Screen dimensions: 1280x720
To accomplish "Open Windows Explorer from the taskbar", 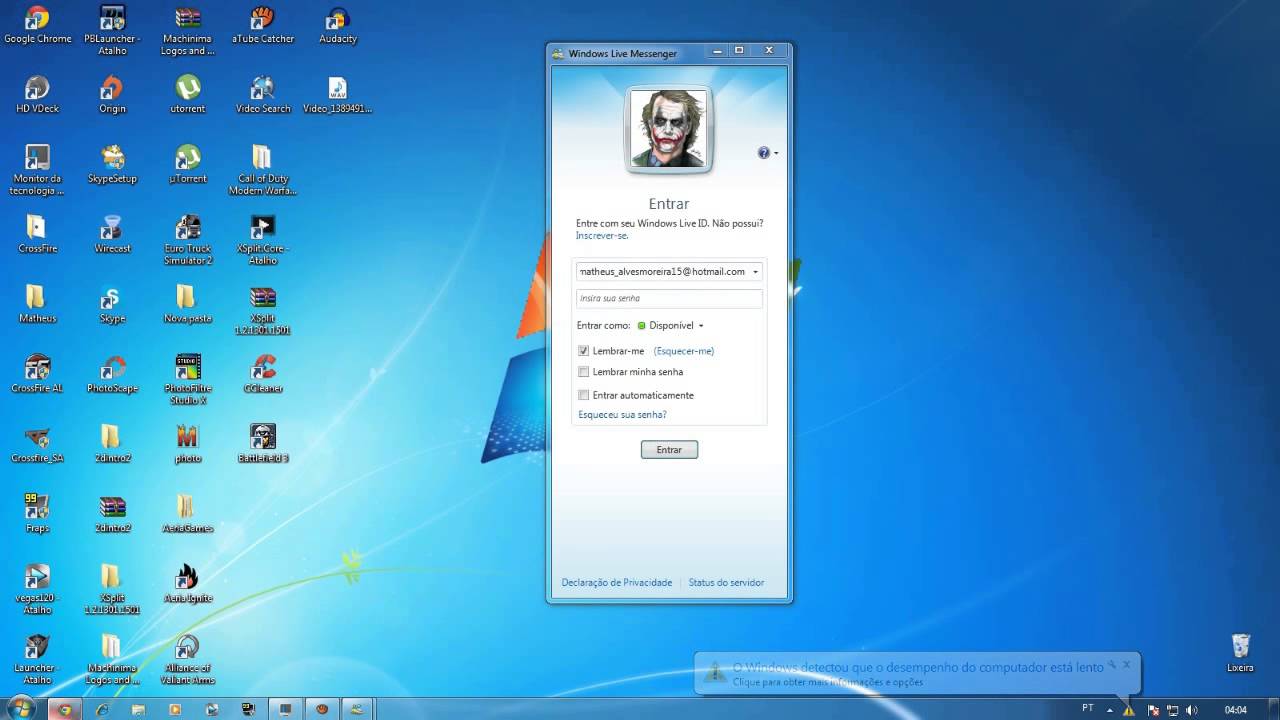I will pyautogui.click(x=138, y=709).
